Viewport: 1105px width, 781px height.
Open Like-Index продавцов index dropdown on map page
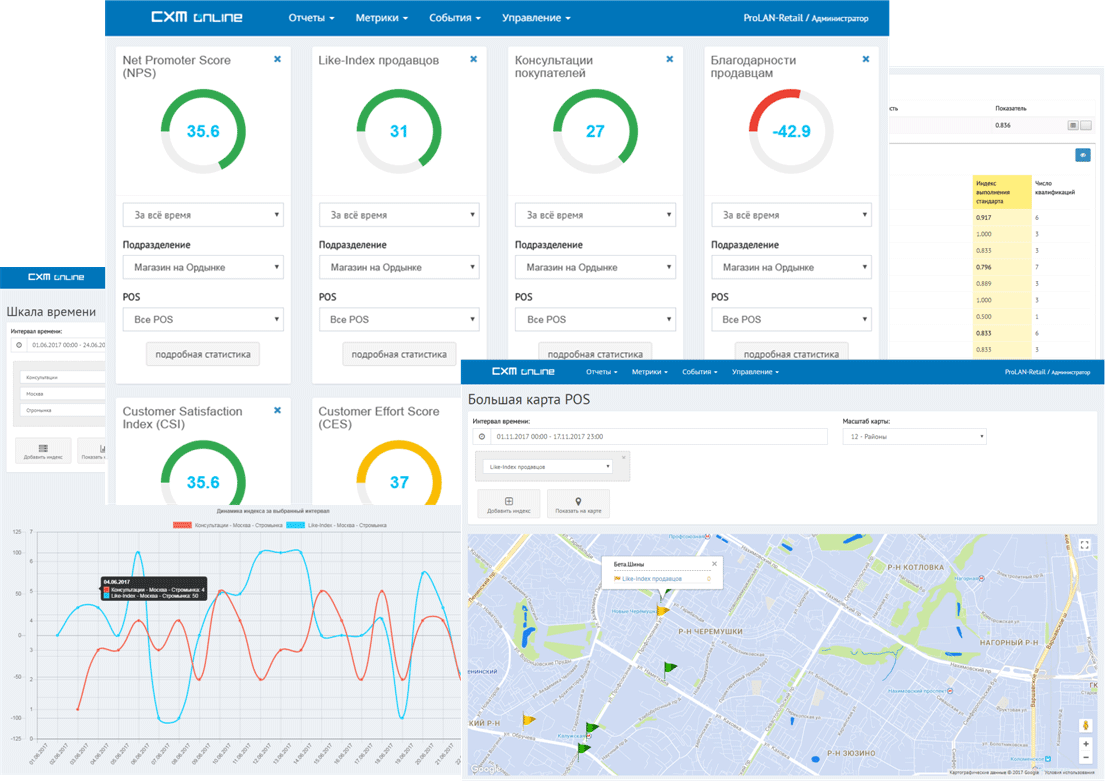[x=547, y=466]
